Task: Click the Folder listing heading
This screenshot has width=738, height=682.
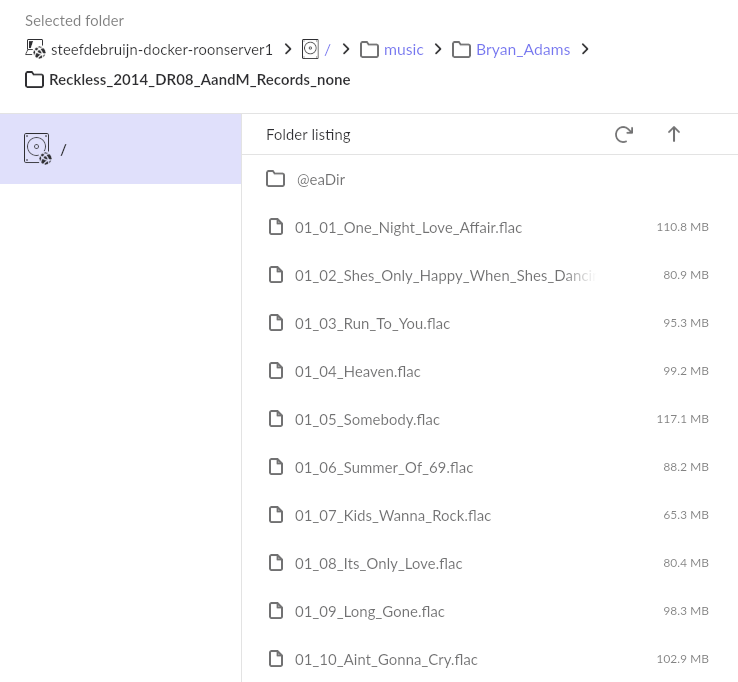Action: tap(308, 135)
